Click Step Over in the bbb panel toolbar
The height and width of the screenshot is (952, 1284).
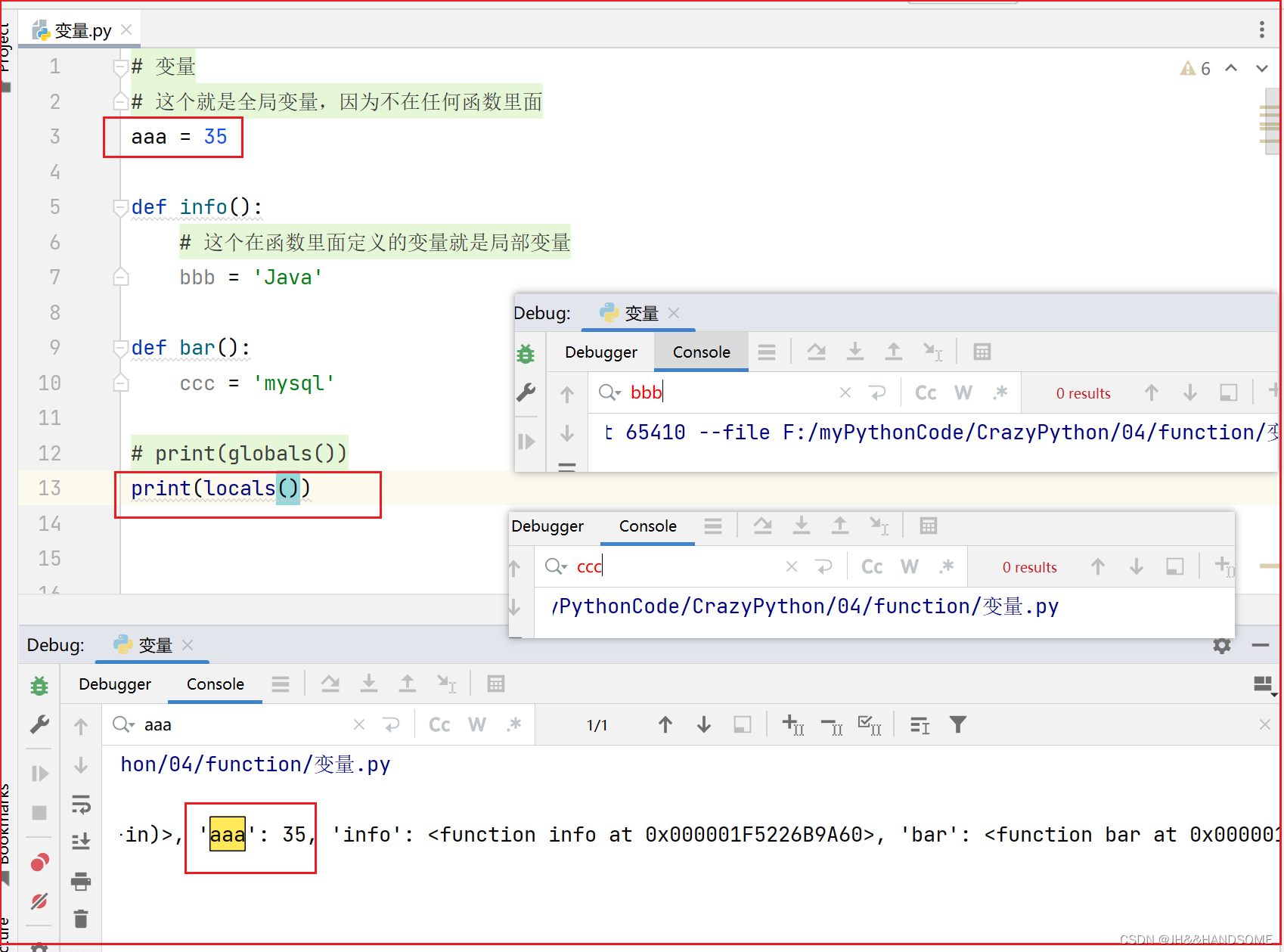(816, 352)
